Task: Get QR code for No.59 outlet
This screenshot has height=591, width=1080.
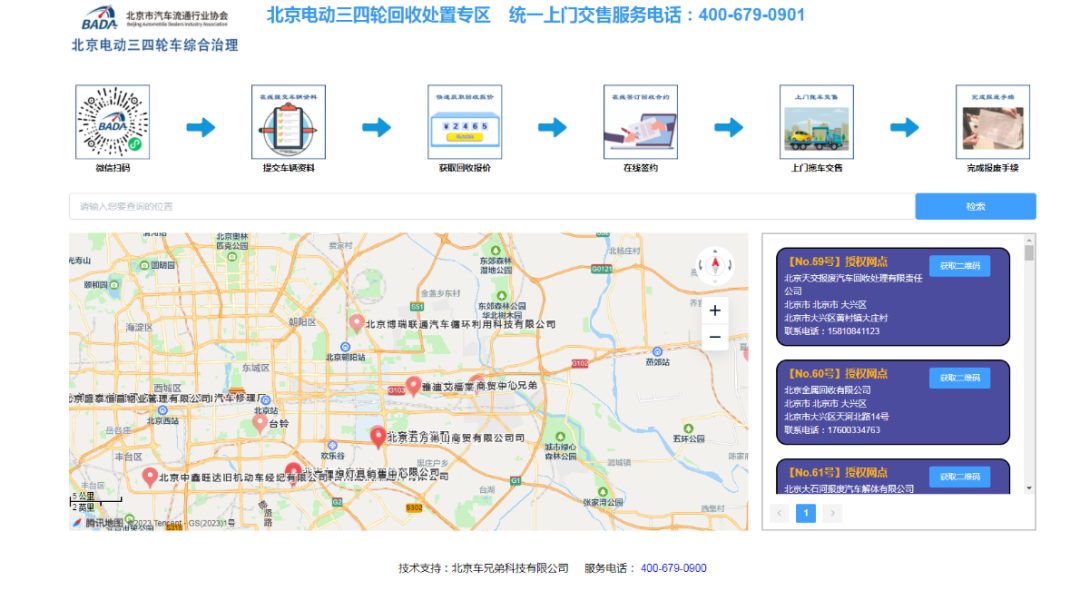Action: tap(959, 266)
